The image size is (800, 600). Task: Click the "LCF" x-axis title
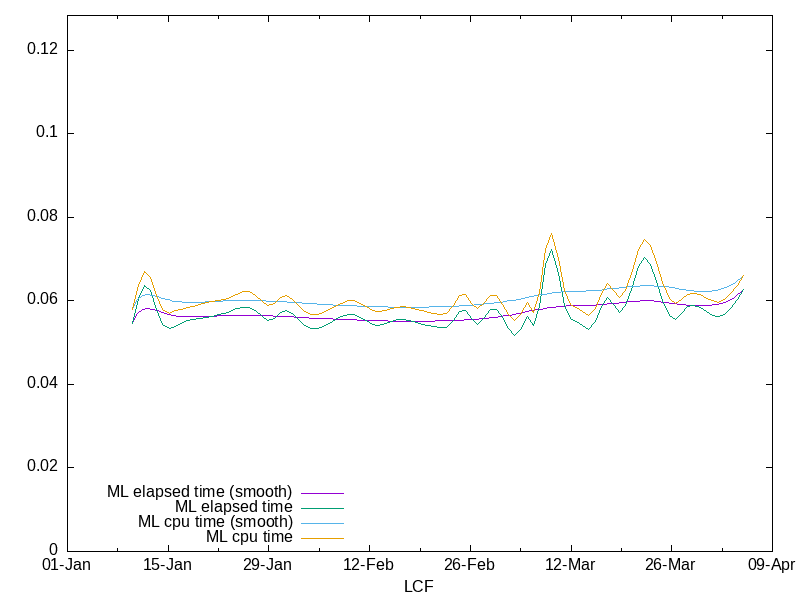tap(418, 586)
